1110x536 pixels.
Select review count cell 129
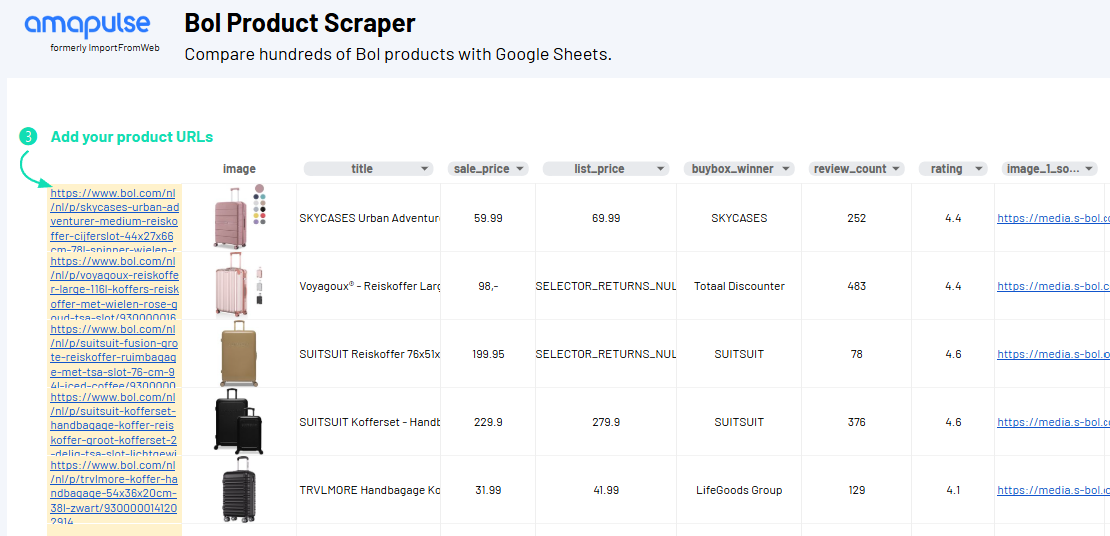tap(857, 490)
